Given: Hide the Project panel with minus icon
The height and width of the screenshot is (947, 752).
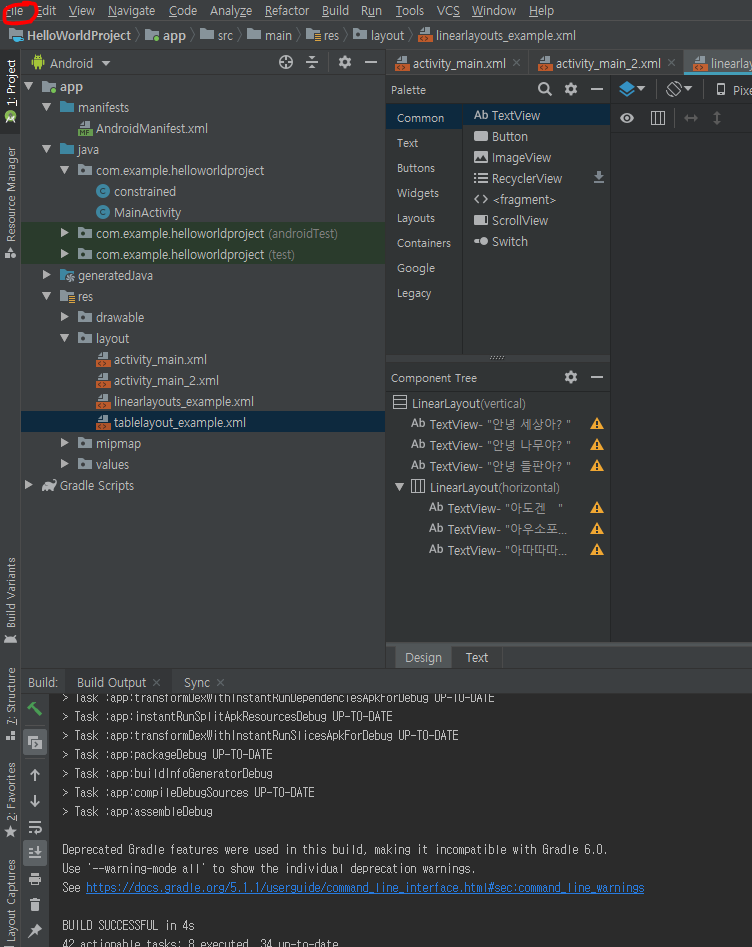Looking at the screenshot, I should click(371, 62).
